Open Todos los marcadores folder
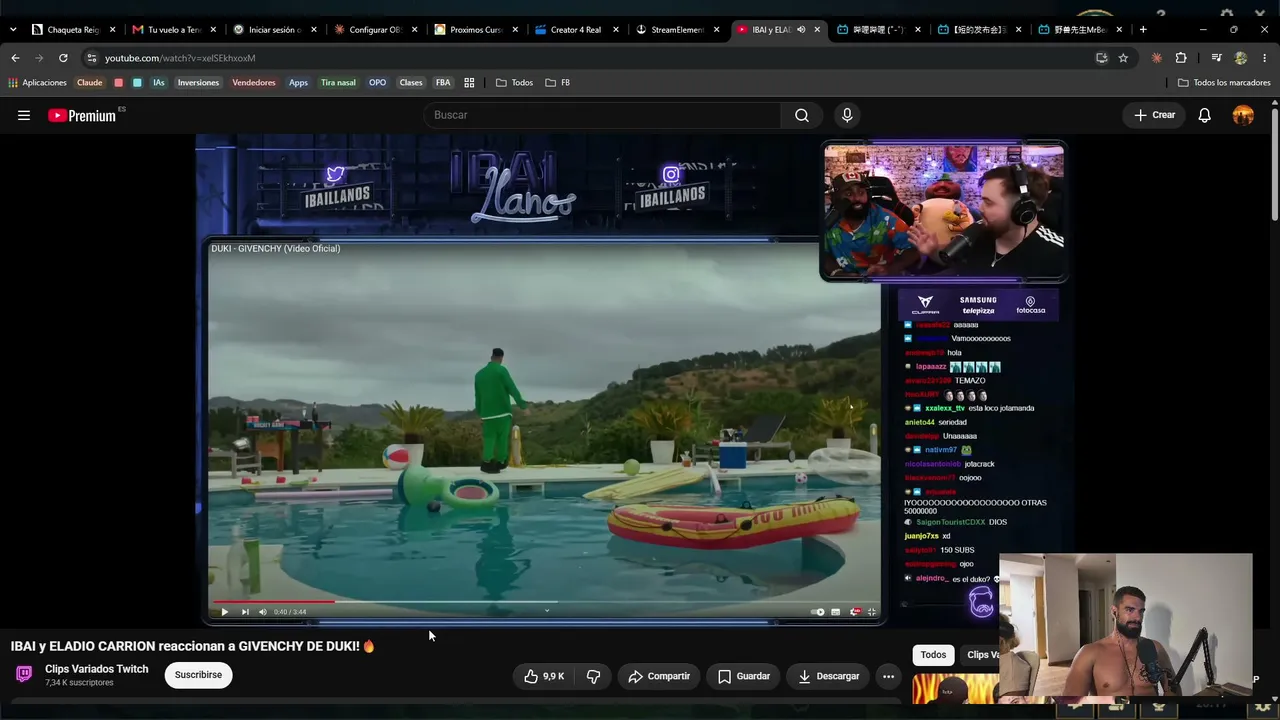The width and height of the screenshot is (1280, 720). (1224, 82)
